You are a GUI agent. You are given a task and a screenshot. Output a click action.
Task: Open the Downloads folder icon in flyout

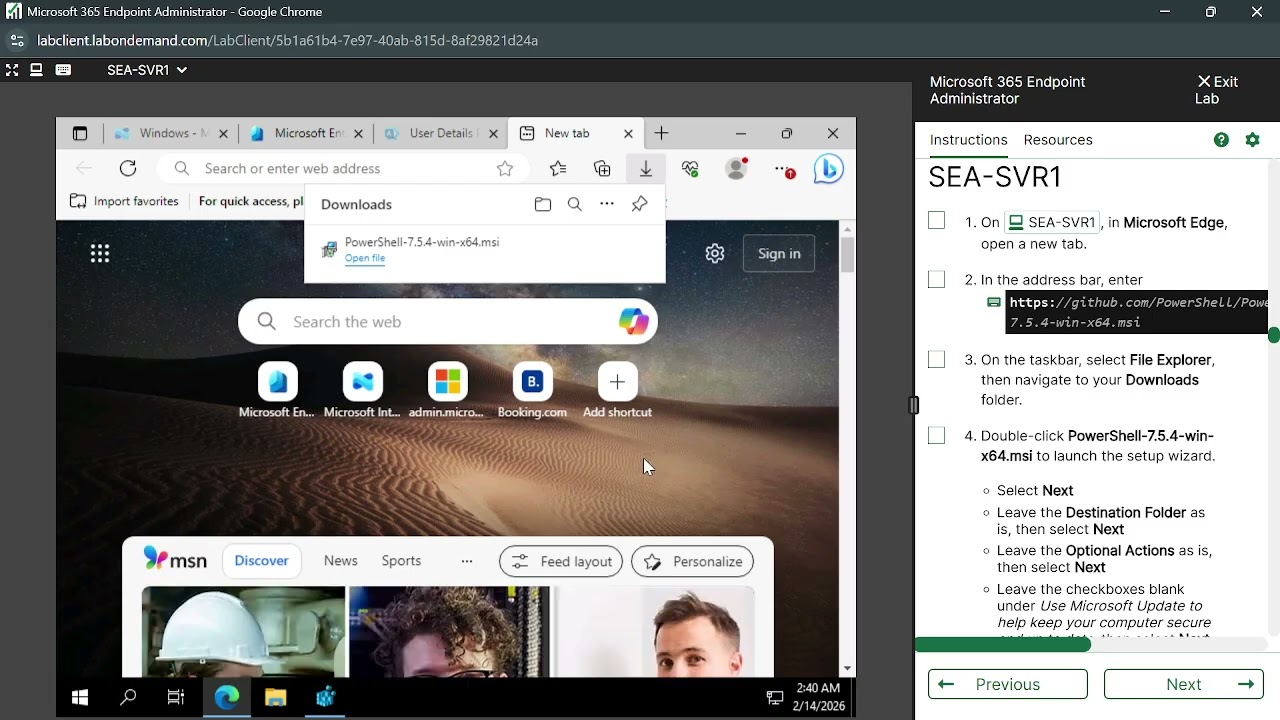(543, 204)
